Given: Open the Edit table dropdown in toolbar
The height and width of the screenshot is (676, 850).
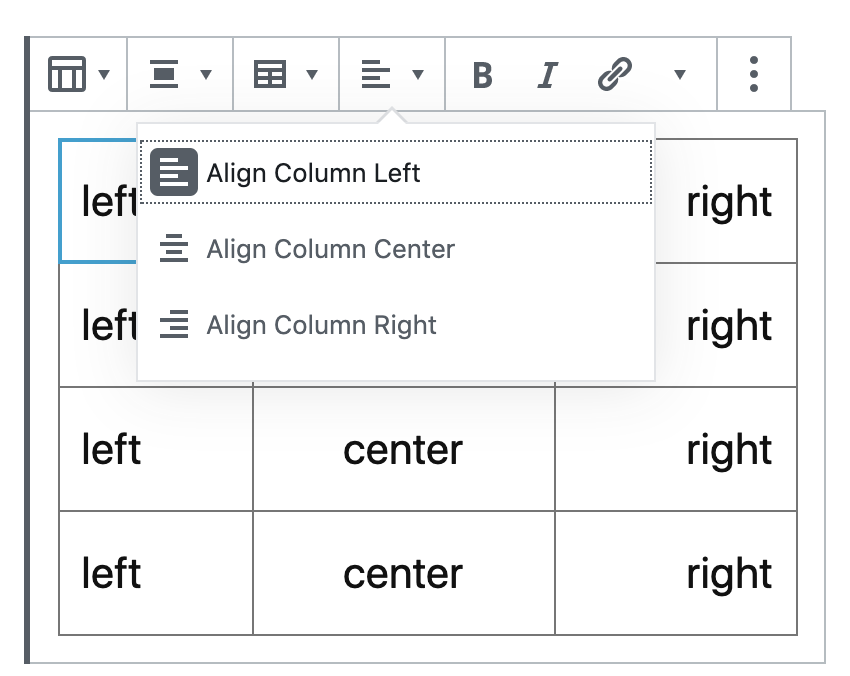Looking at the screenshot, I should (x=286, y=74).
